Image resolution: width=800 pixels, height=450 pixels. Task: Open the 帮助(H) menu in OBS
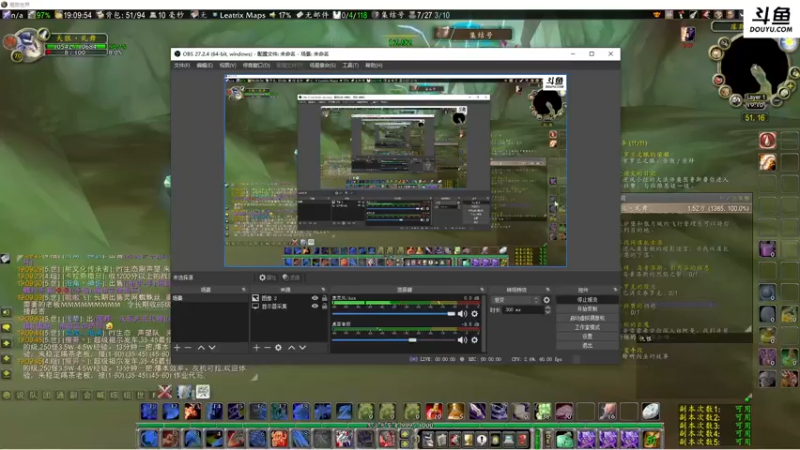click(373, 65)
